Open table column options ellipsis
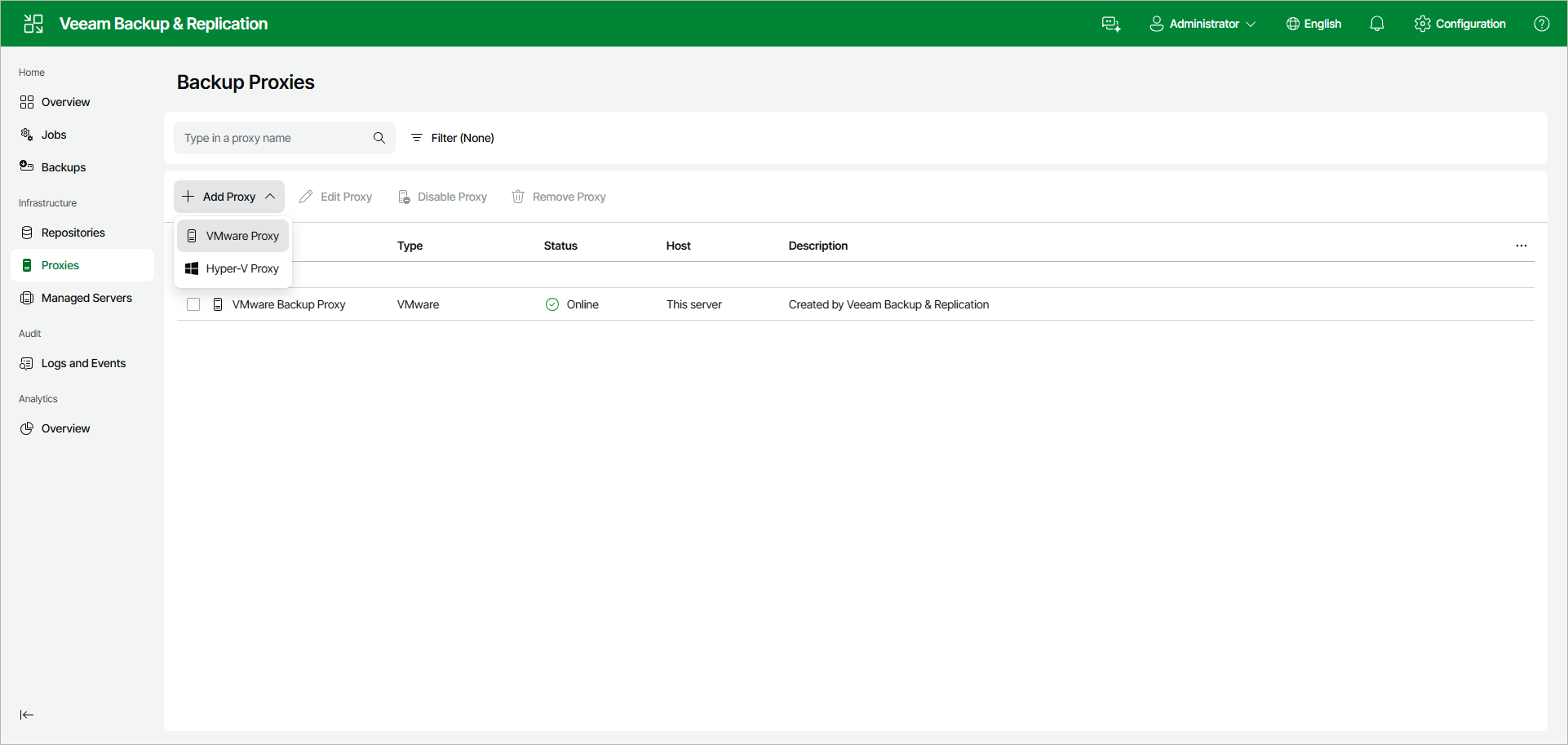Screen dimensions: 1568x745 click(1521, 246)
